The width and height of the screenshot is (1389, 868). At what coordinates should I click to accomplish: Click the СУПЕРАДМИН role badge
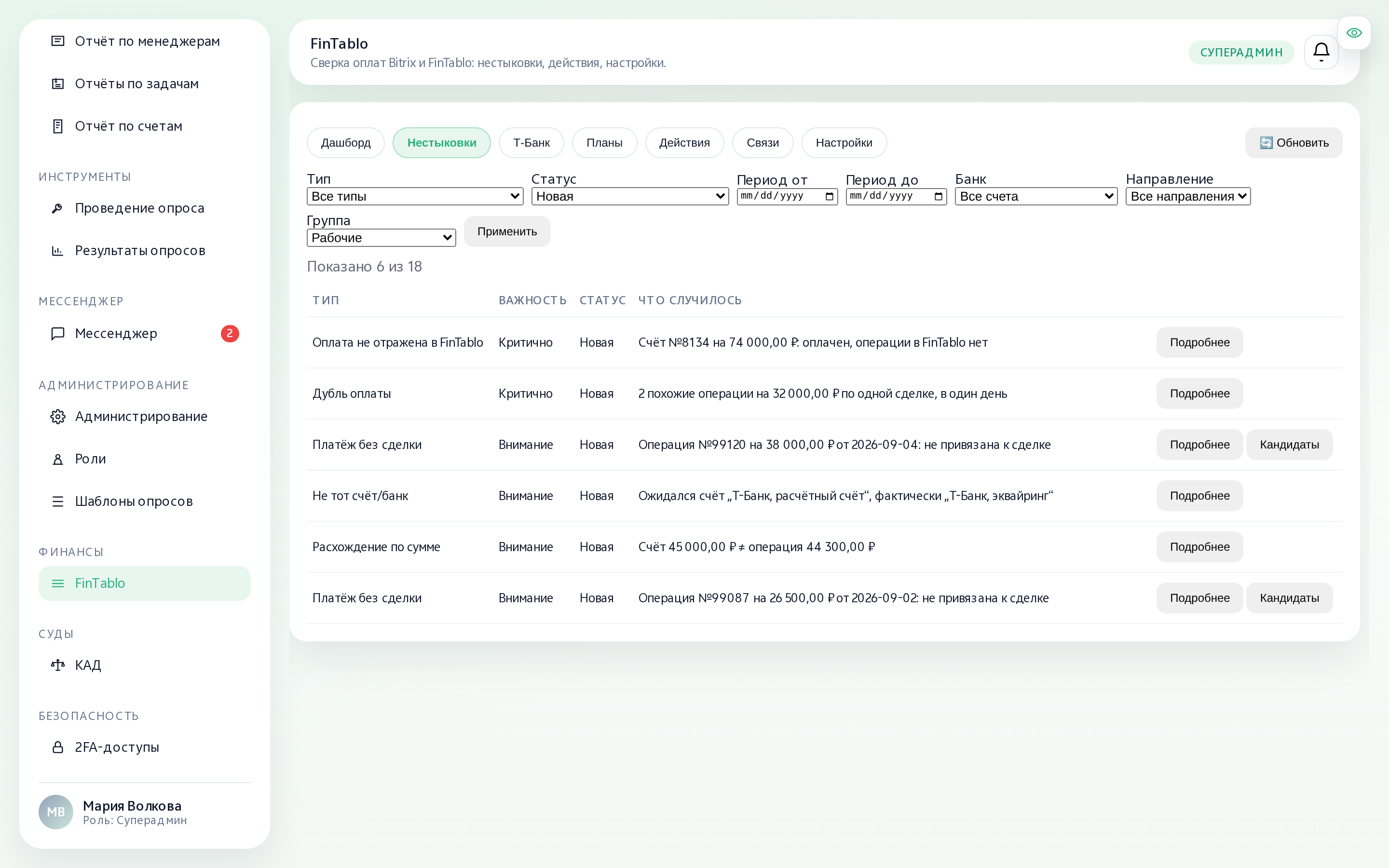(1241, 52)
